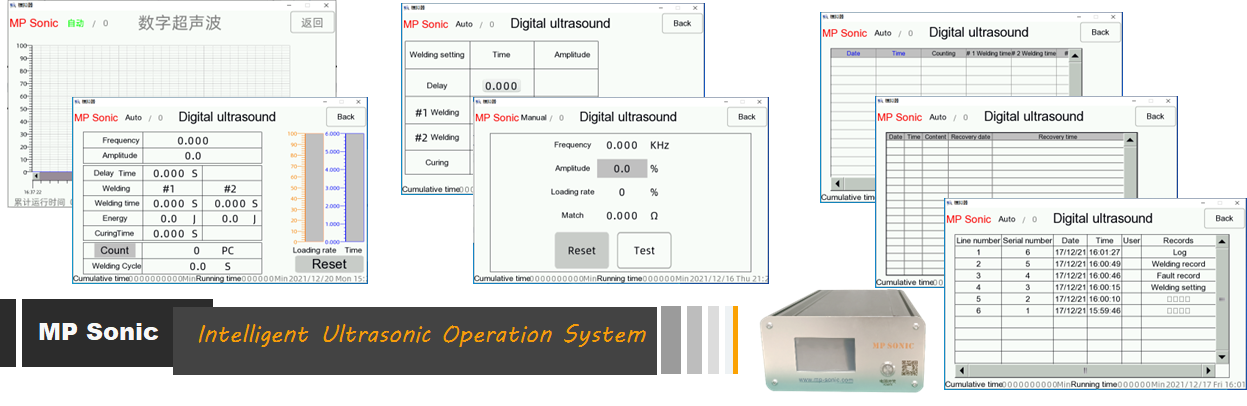Click the Welding setting header cell

437,55
